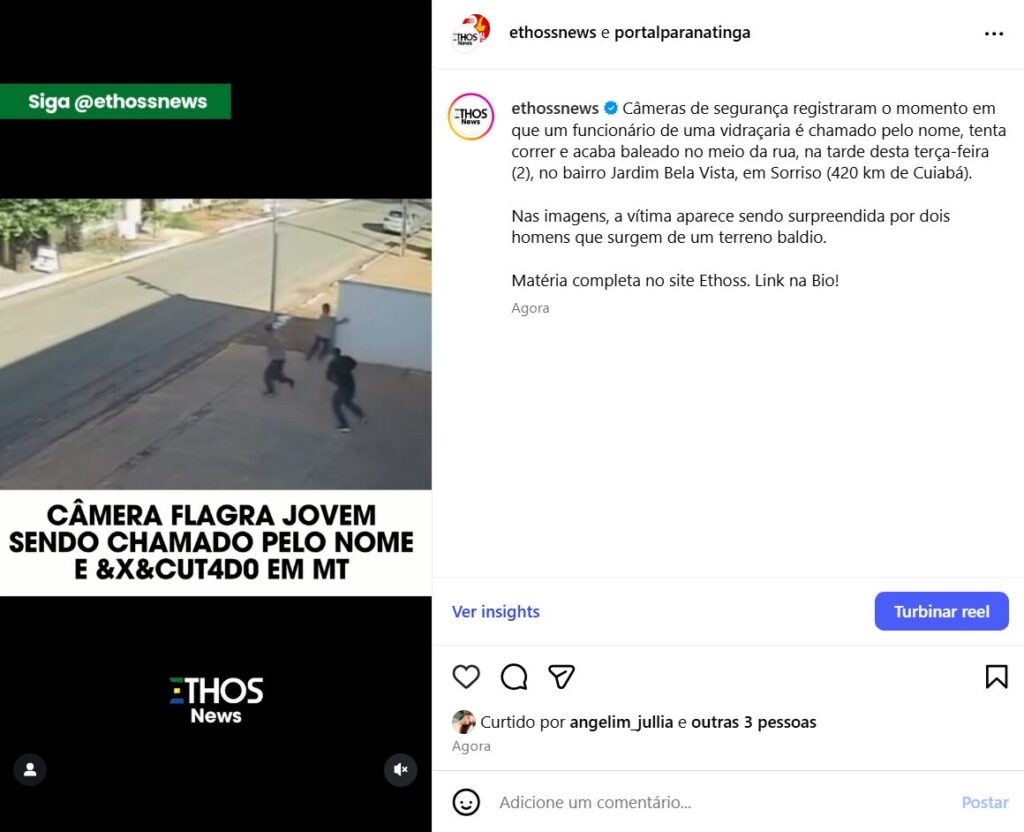Viewport: 1024px width, 832px height.
Task: Save post with bookmark icon
Action: tap(997, 677)
